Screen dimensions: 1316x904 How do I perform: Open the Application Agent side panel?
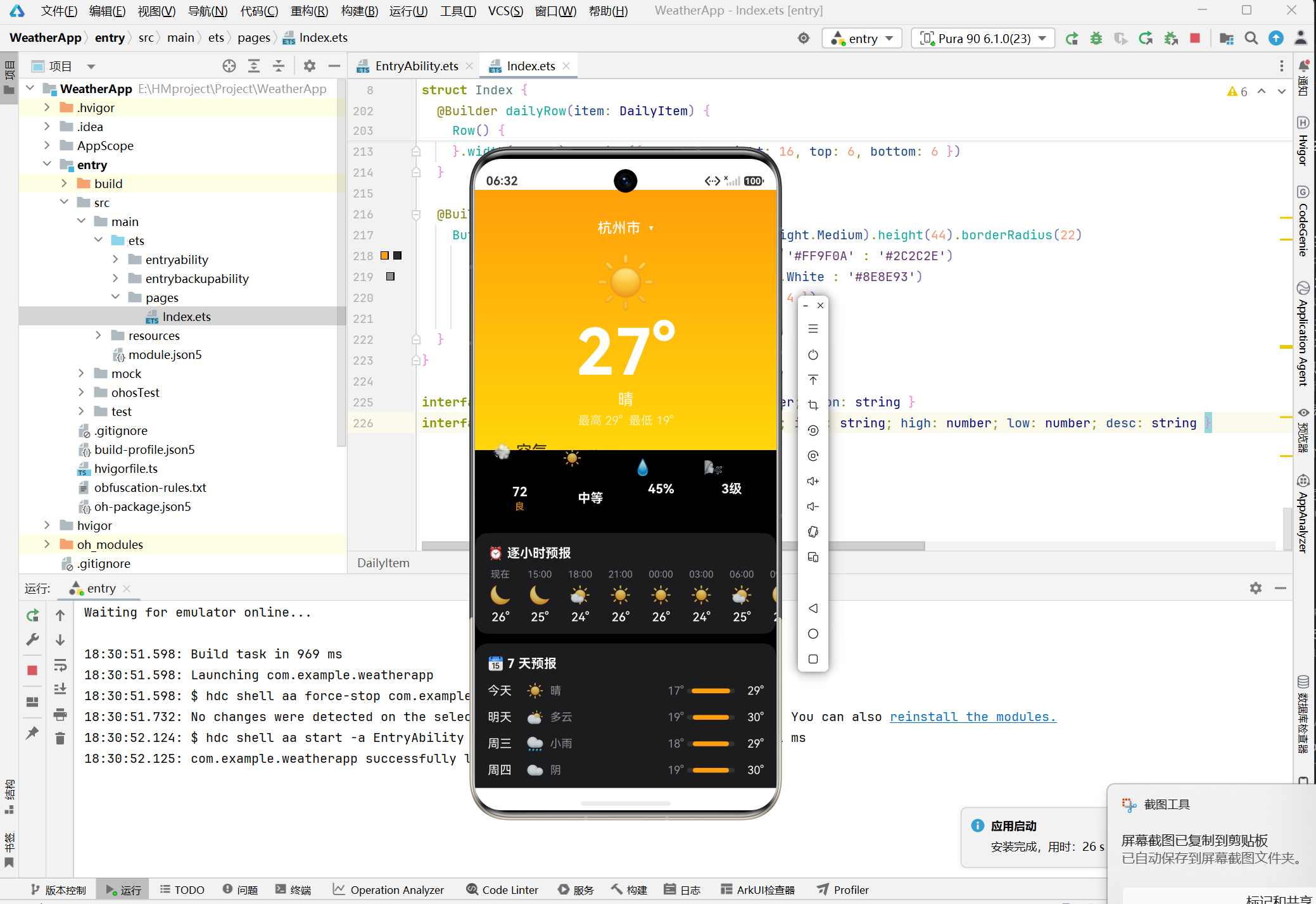1303,333
